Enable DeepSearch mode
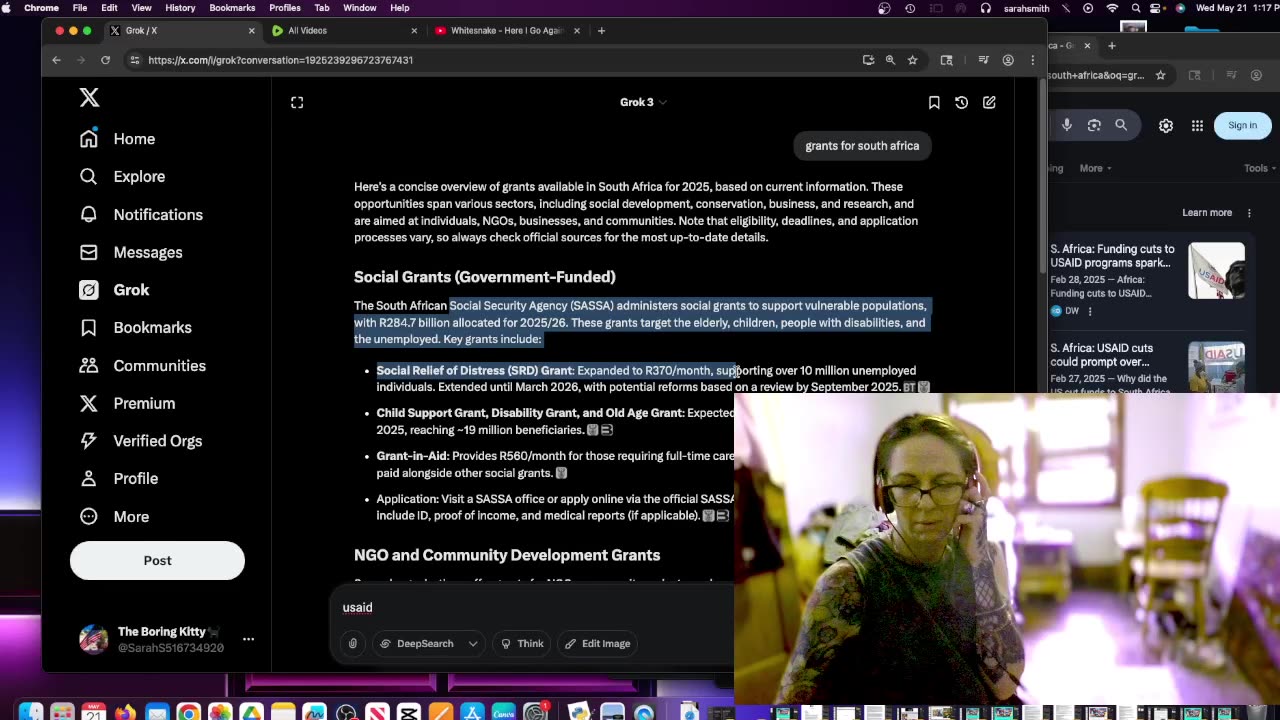The width and height of the screenshot is (1280, 720). 417,643
